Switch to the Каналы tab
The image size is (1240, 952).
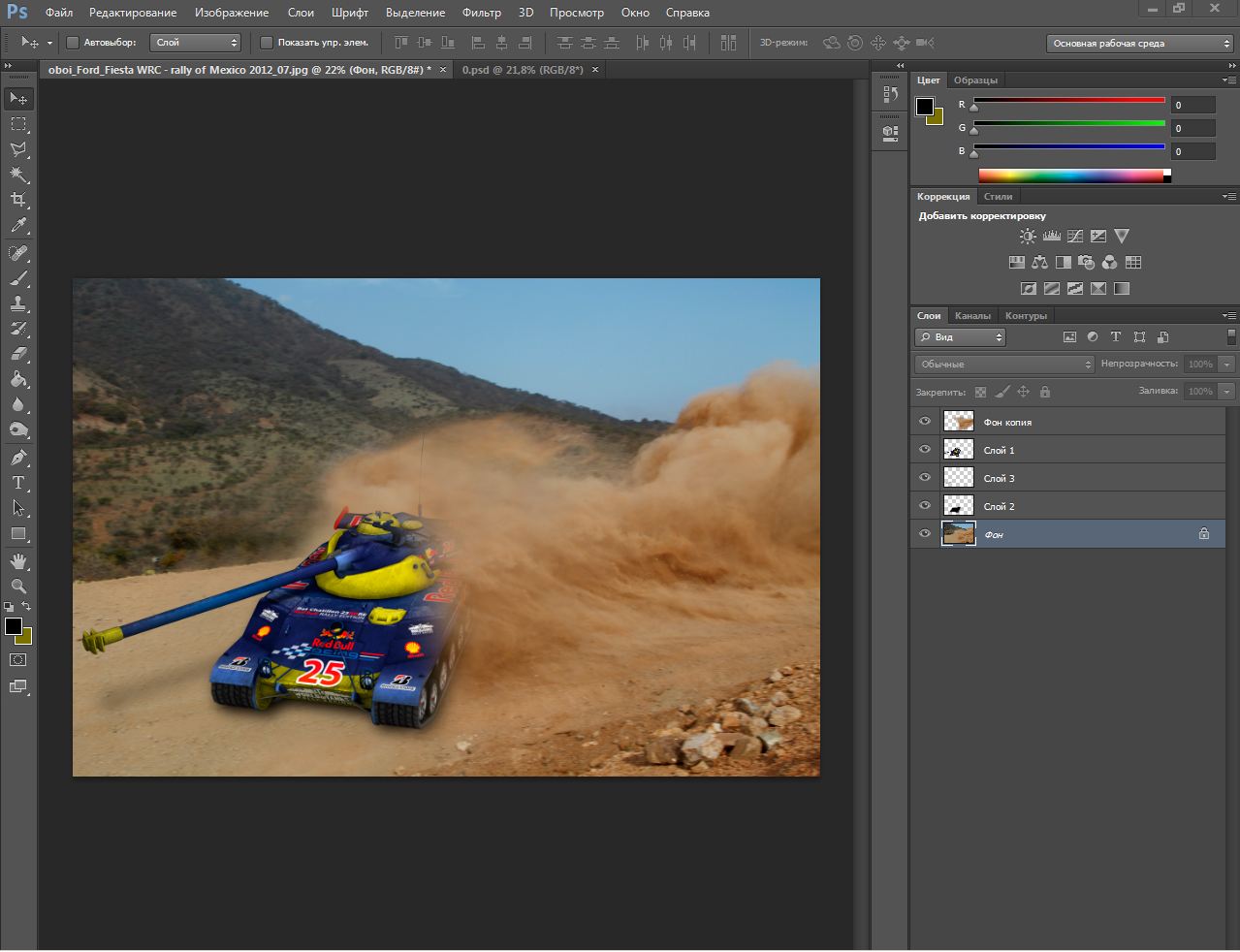coord(972,316)
